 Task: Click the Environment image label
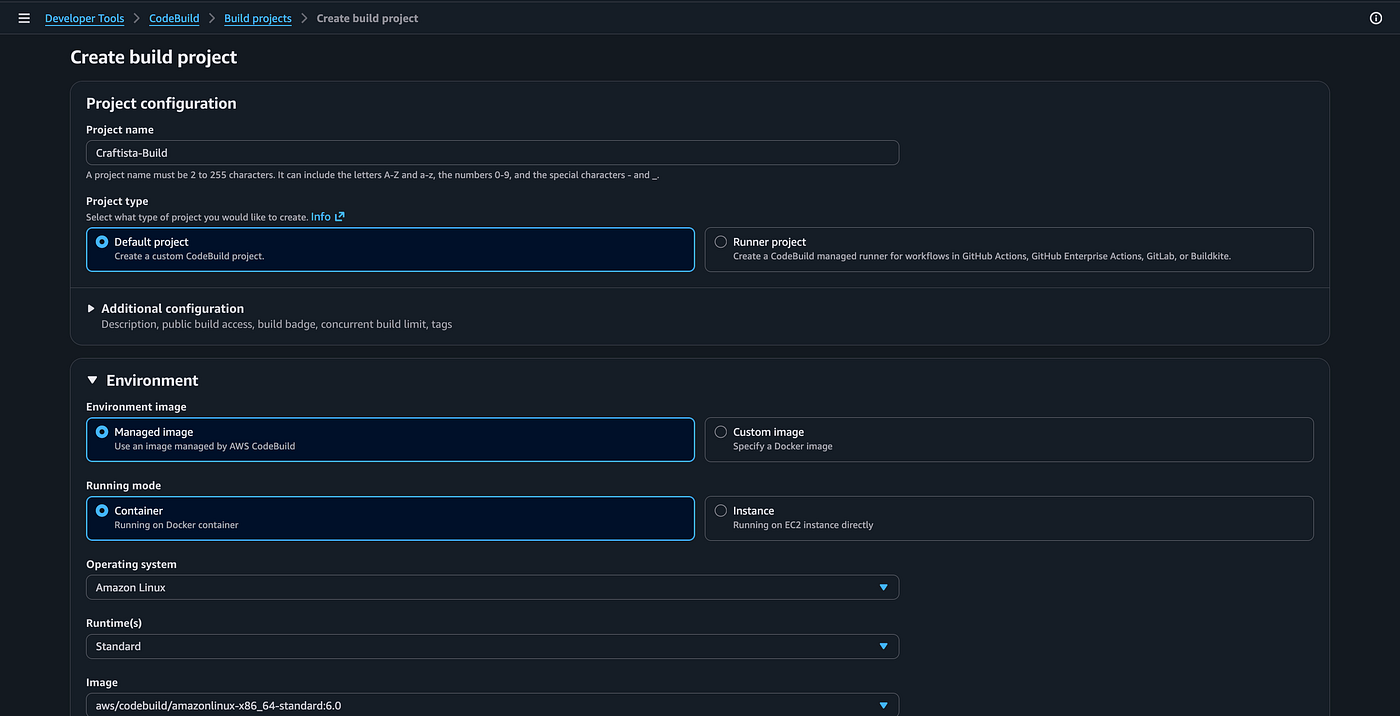coord(136,407)
